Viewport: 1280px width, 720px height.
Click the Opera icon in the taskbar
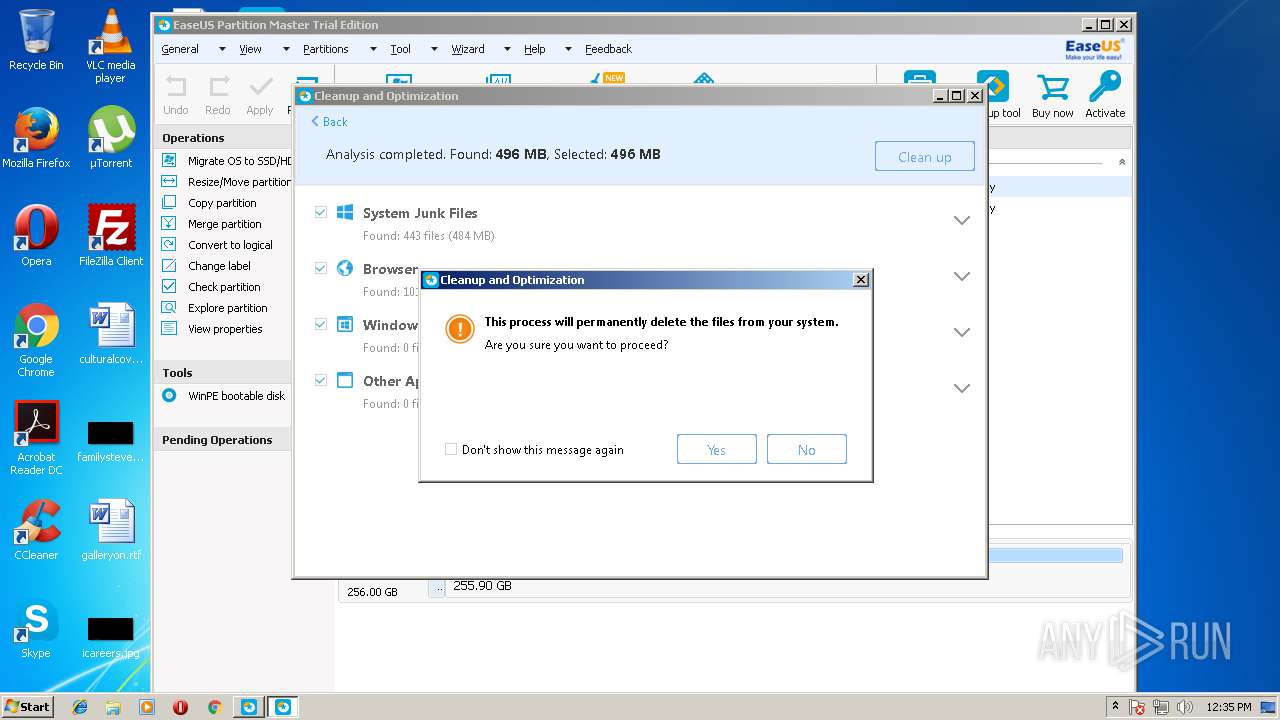pos(180,707)
